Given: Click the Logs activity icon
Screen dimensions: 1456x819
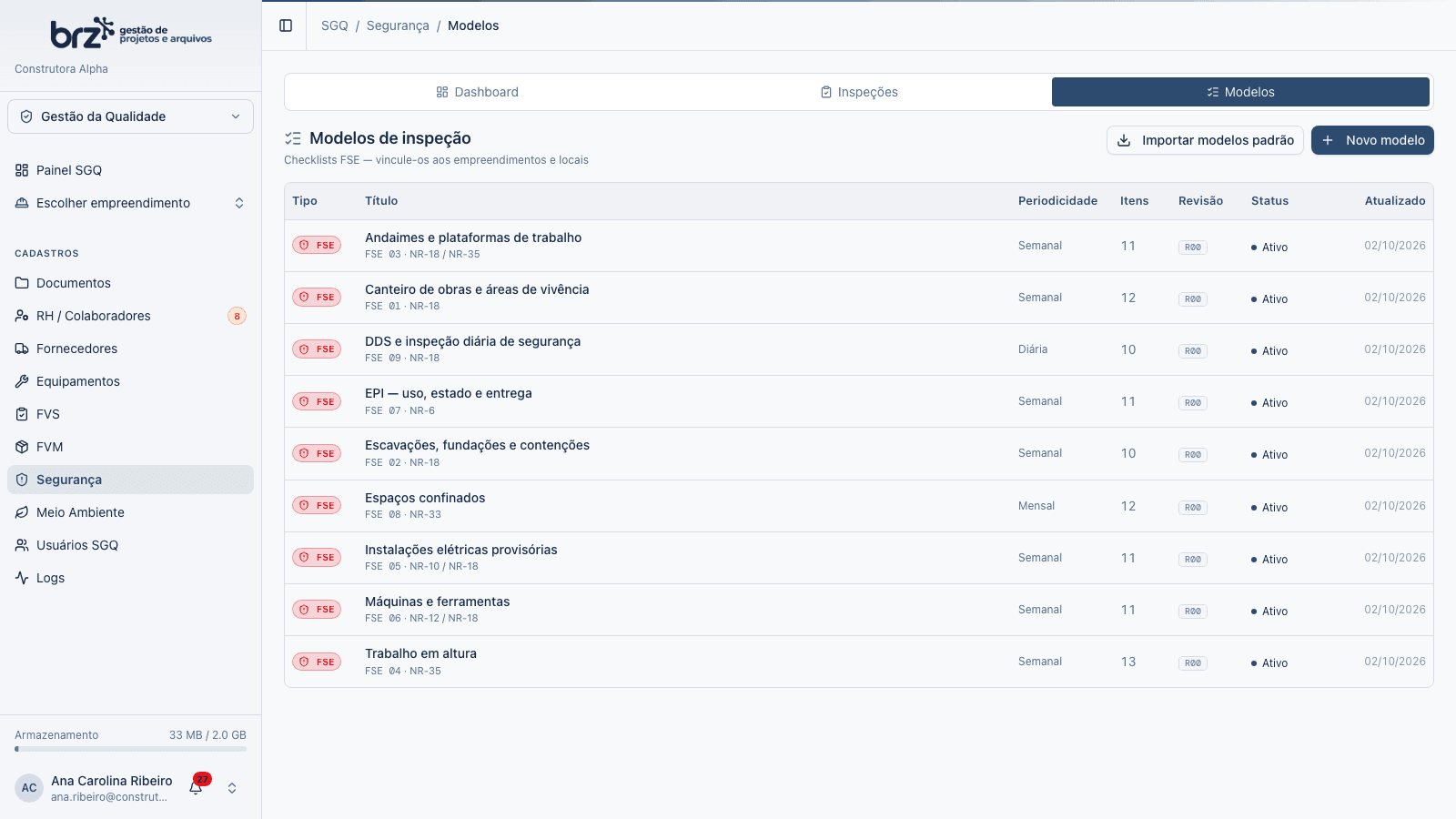Looking at the screenshot, I should 22,578.
